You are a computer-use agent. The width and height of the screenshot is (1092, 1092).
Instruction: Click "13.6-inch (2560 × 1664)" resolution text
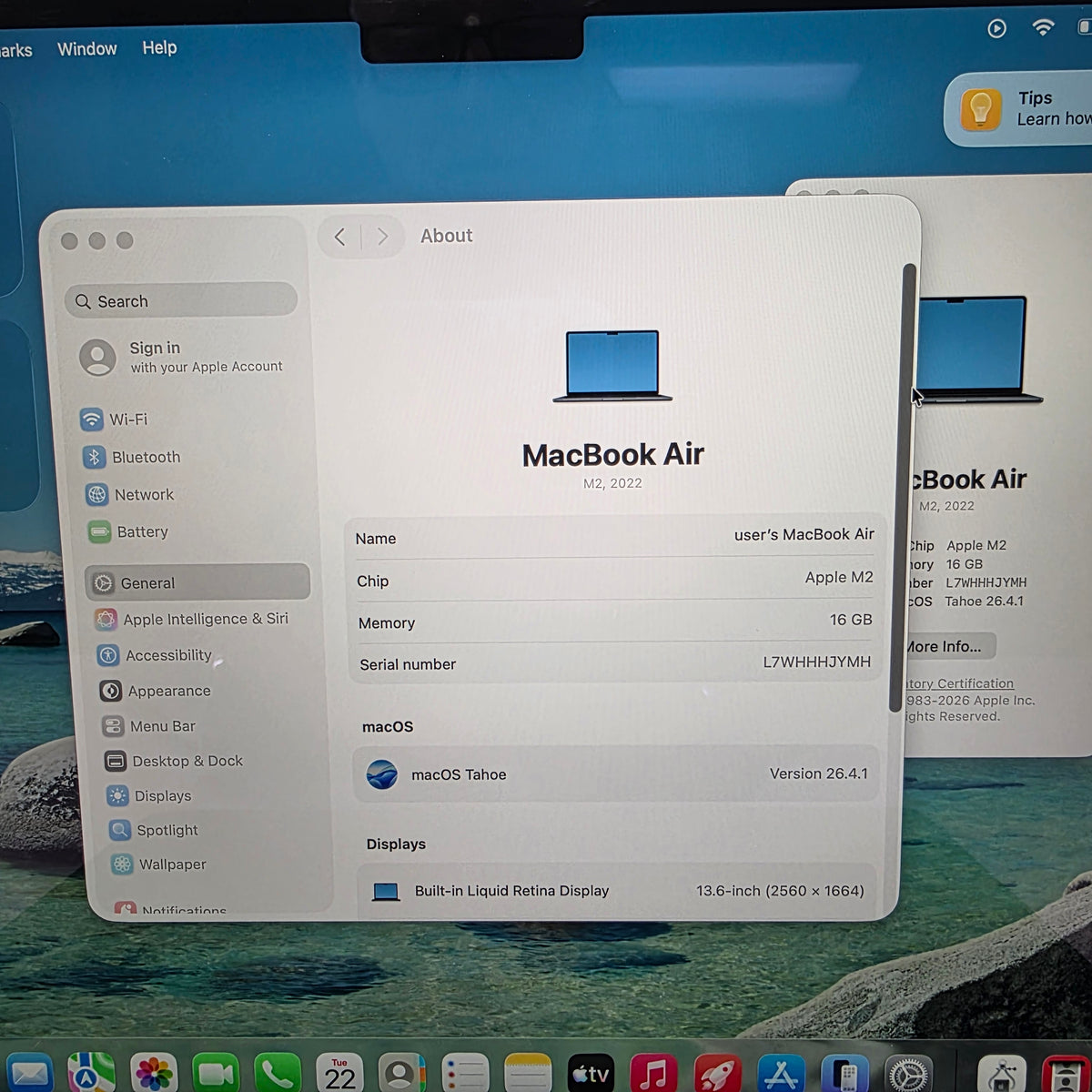(x=780, y=891)
